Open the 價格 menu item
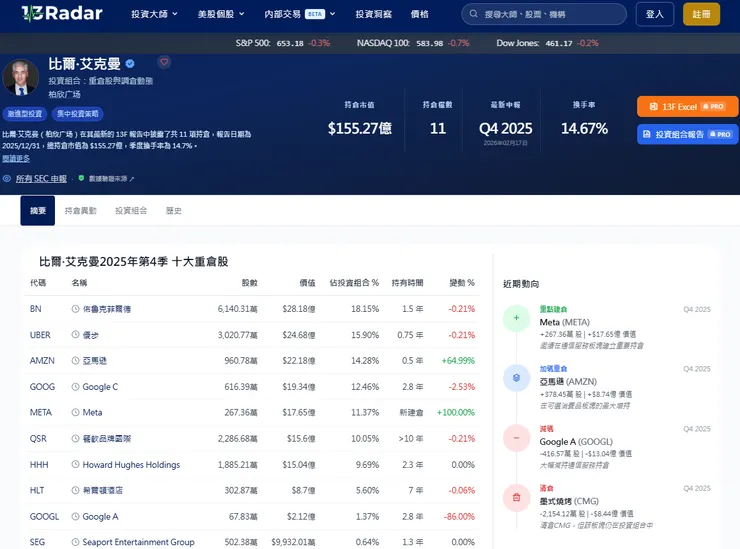740x549 pixels. tap(420, 14)
